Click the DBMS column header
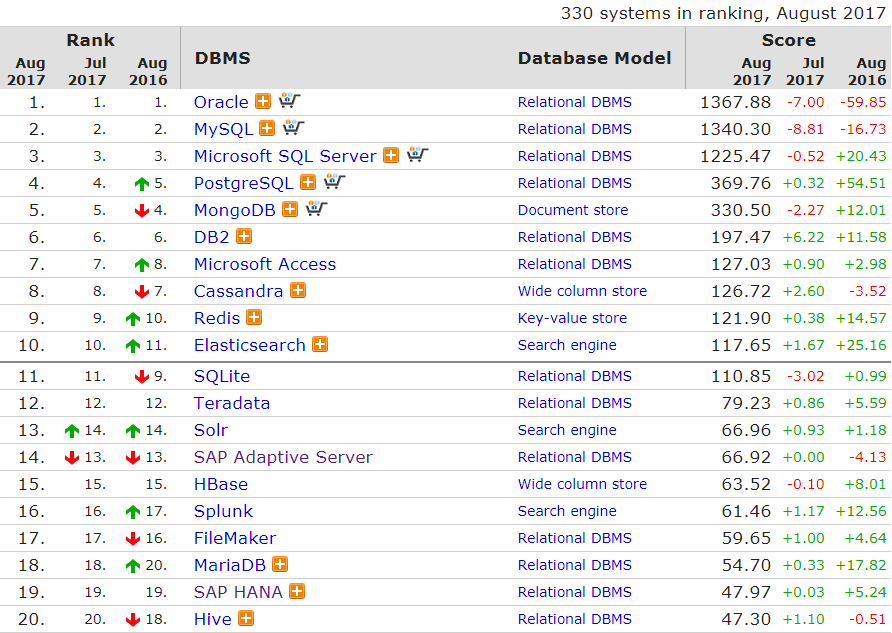Viewport: 892px width, 633px height. click(222, 58)
